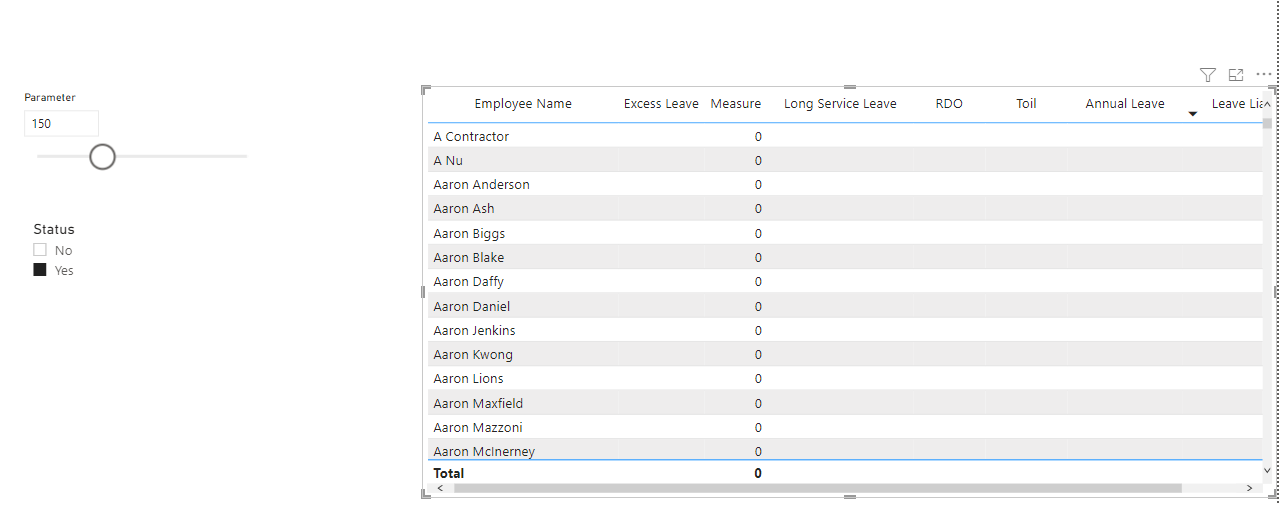Image resolution: width=1284 pixels, height=505 pixels.
Task: Select the Aaron Blake row
Action: (845, 257)
